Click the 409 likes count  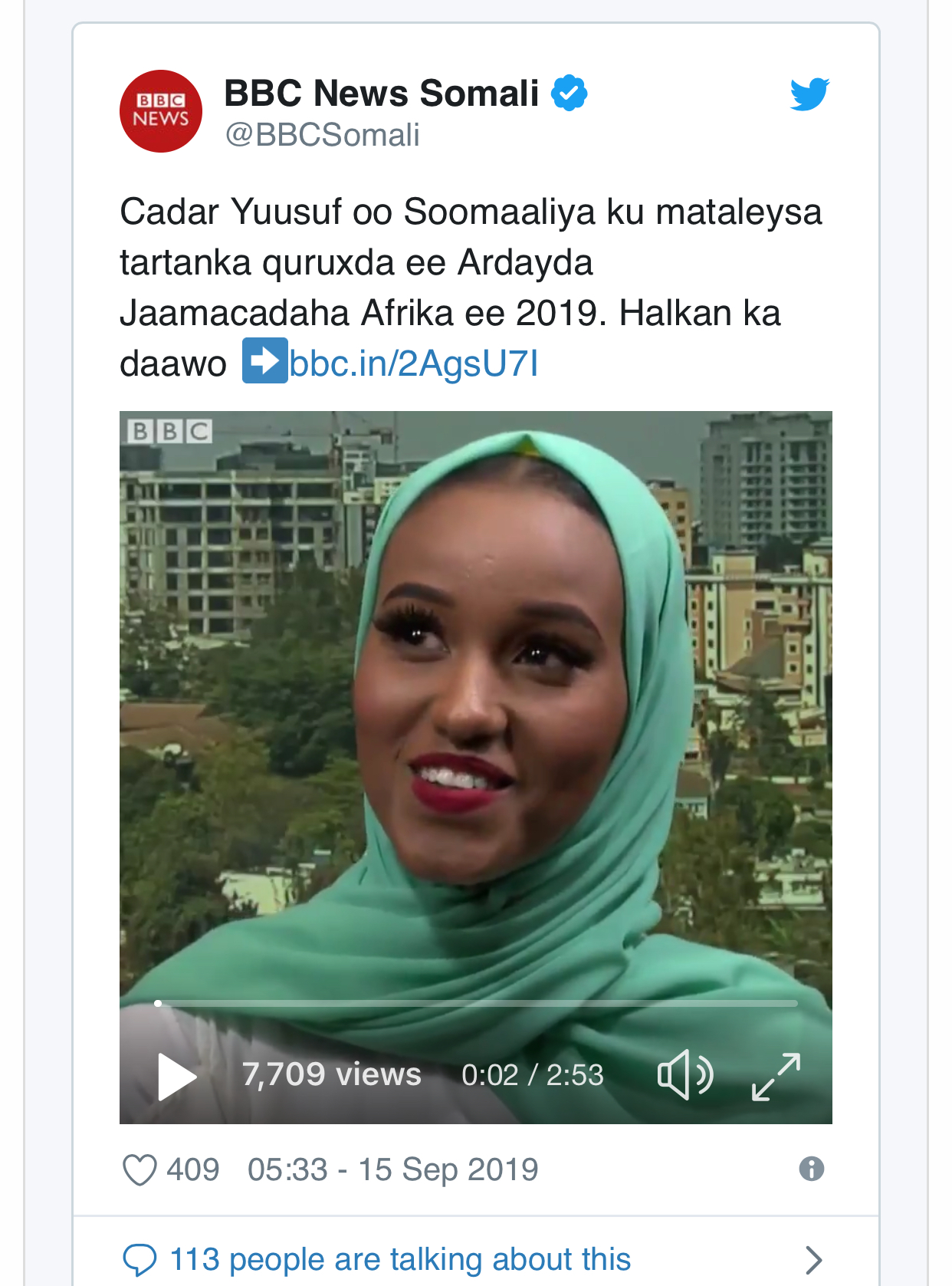click(193, 1170)
